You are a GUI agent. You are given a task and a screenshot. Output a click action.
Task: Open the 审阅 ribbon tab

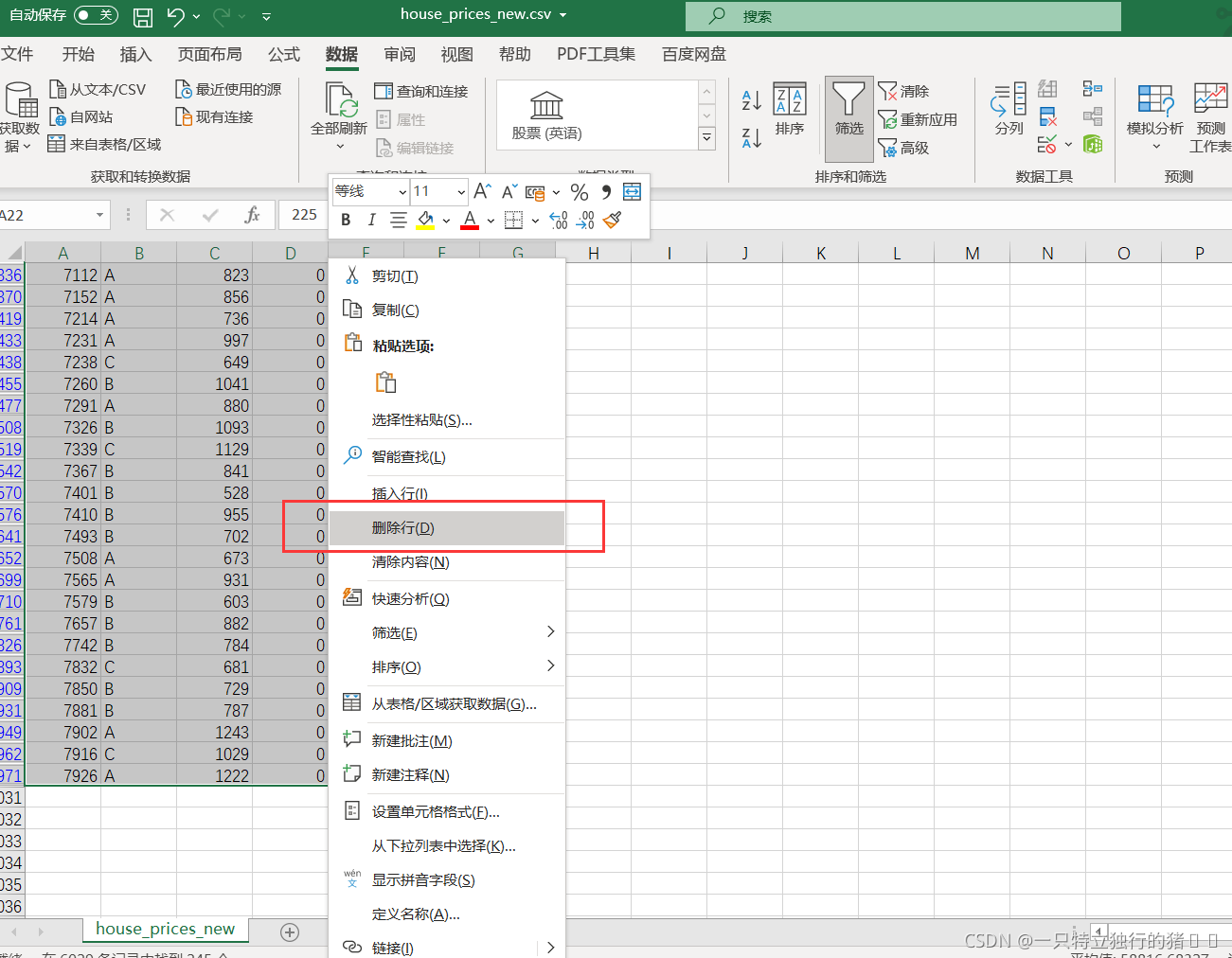coord(400,54)
